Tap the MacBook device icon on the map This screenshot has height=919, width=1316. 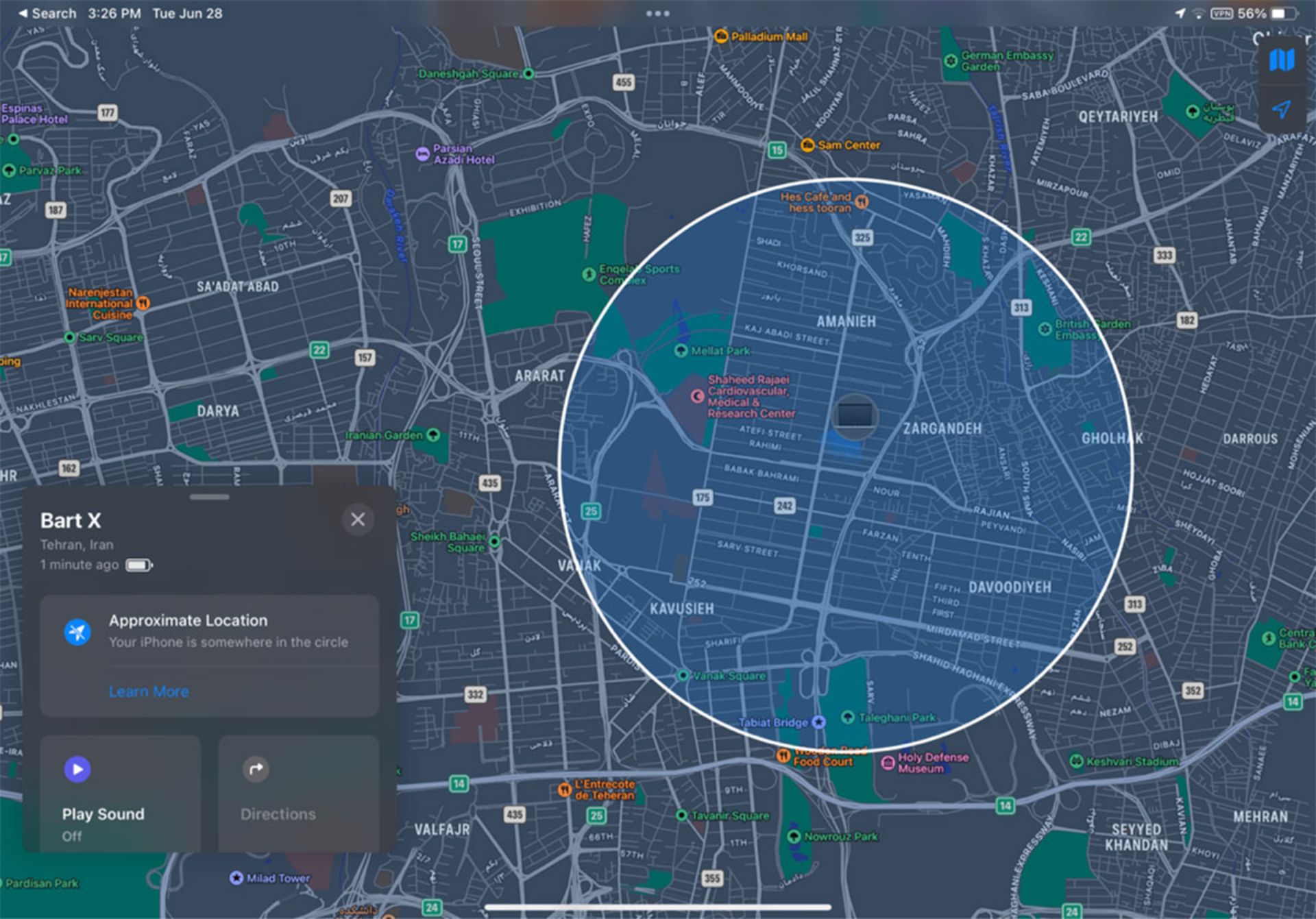(855, 415)
